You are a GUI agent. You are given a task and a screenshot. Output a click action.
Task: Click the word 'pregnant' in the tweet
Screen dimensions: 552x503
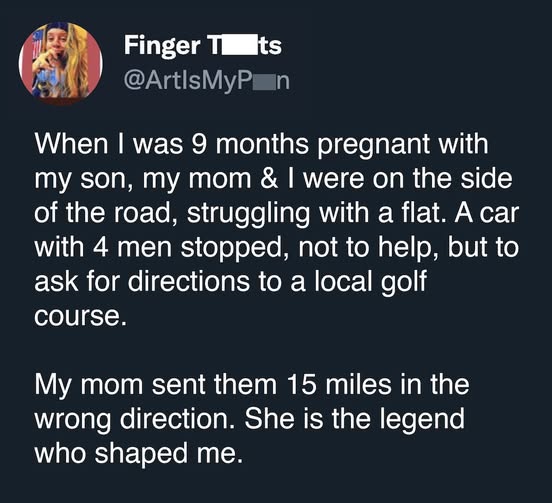coord(374,145)
